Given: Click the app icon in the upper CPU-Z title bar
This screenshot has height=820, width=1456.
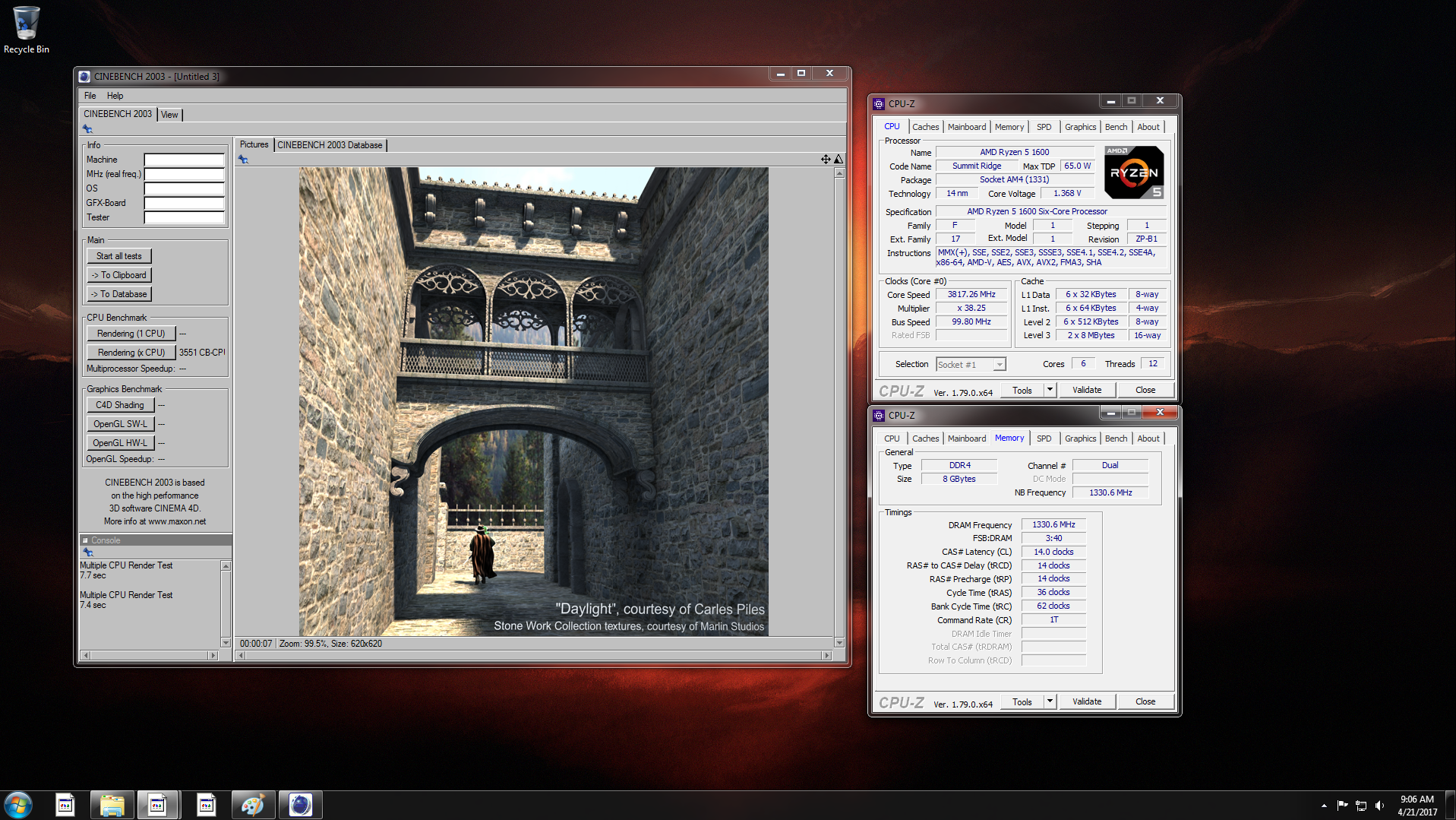Looking at the screenshot, I should coord(879,104).
